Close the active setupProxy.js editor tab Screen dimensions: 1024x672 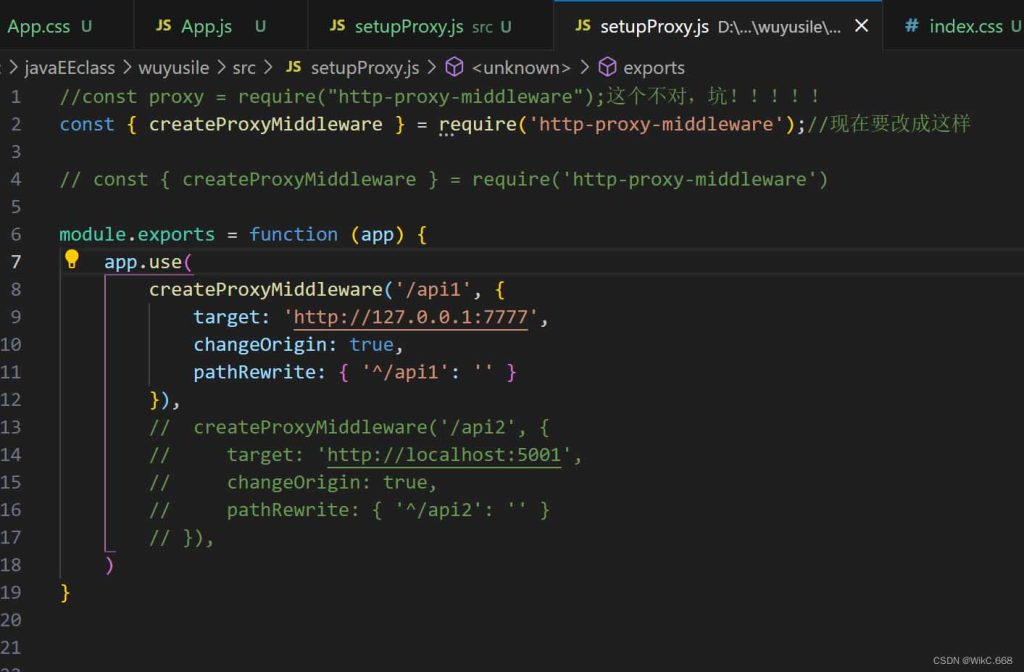click(x=861, y=26)
